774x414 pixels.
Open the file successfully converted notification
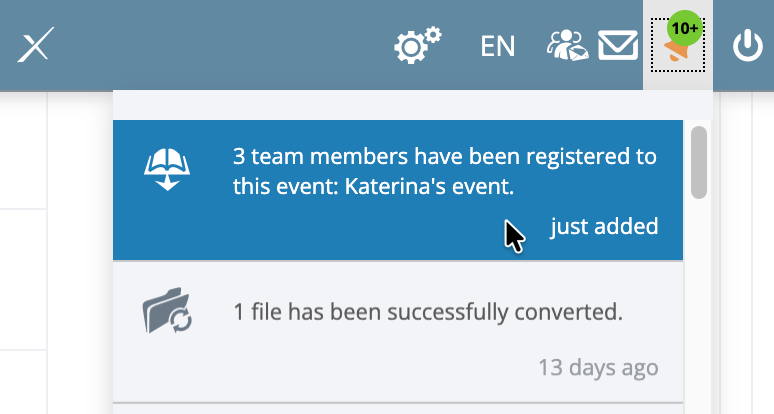coord(398,332)
